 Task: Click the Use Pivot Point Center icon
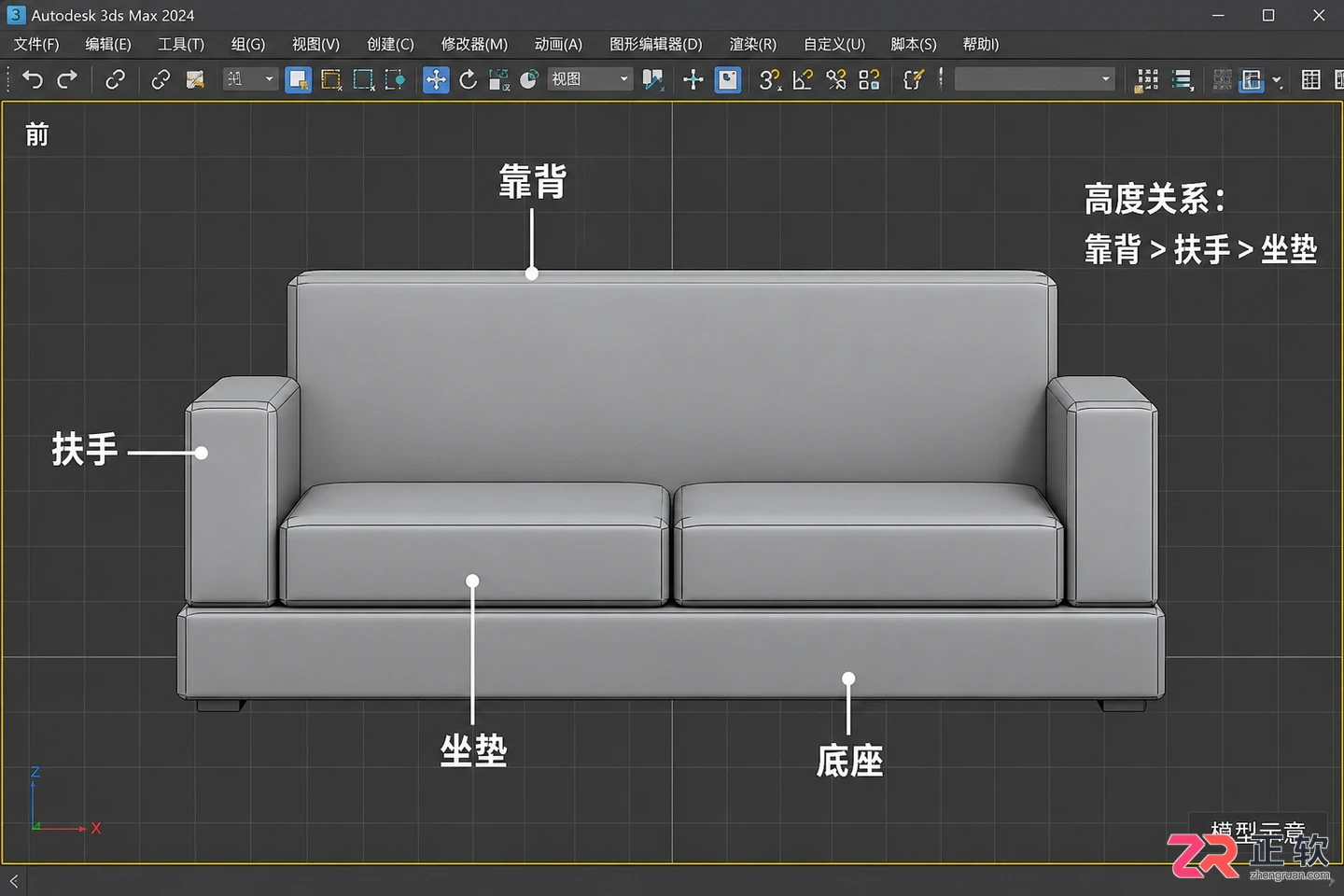pos(653,79)
